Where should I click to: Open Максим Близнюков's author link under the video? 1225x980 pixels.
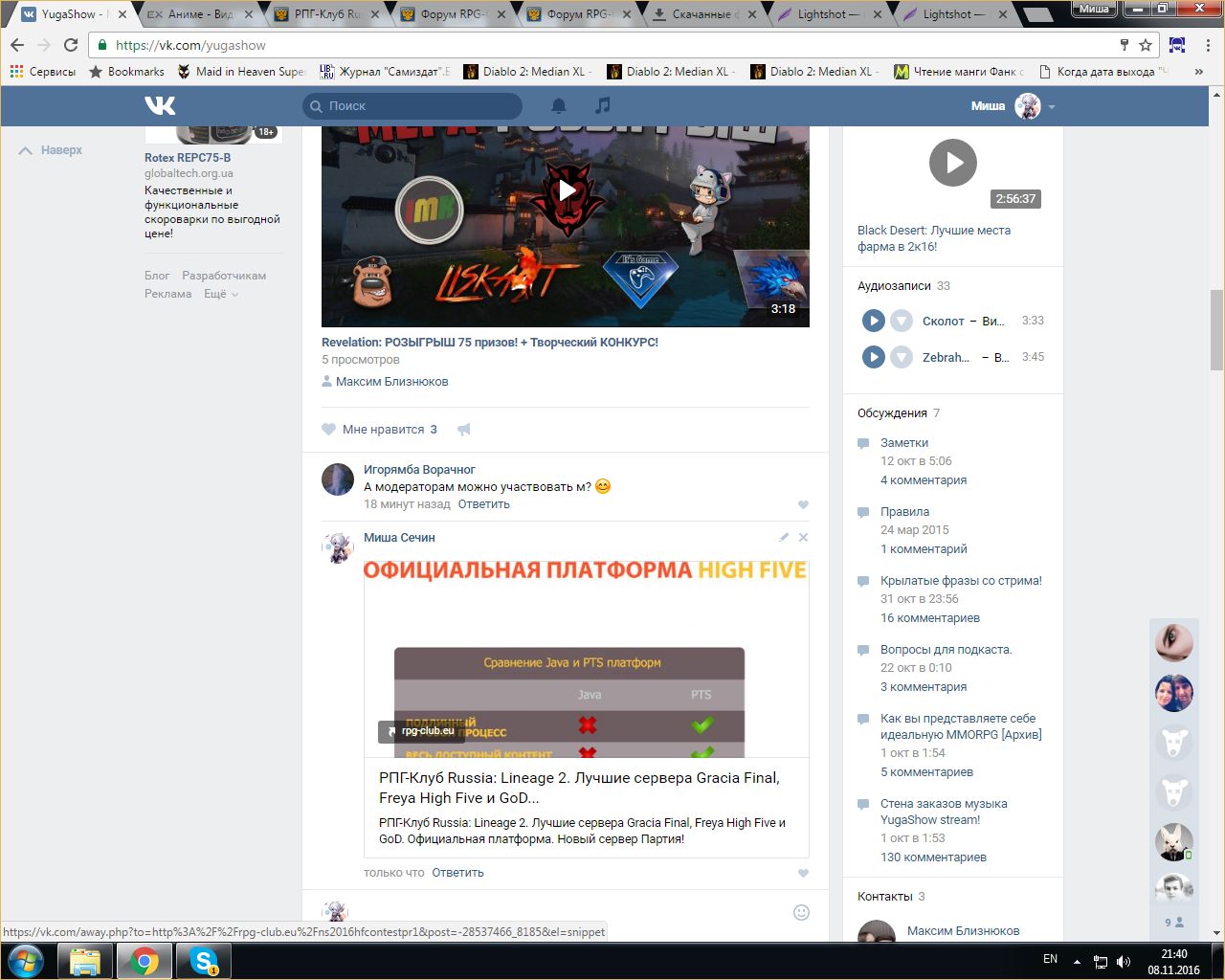click(391, 382)
